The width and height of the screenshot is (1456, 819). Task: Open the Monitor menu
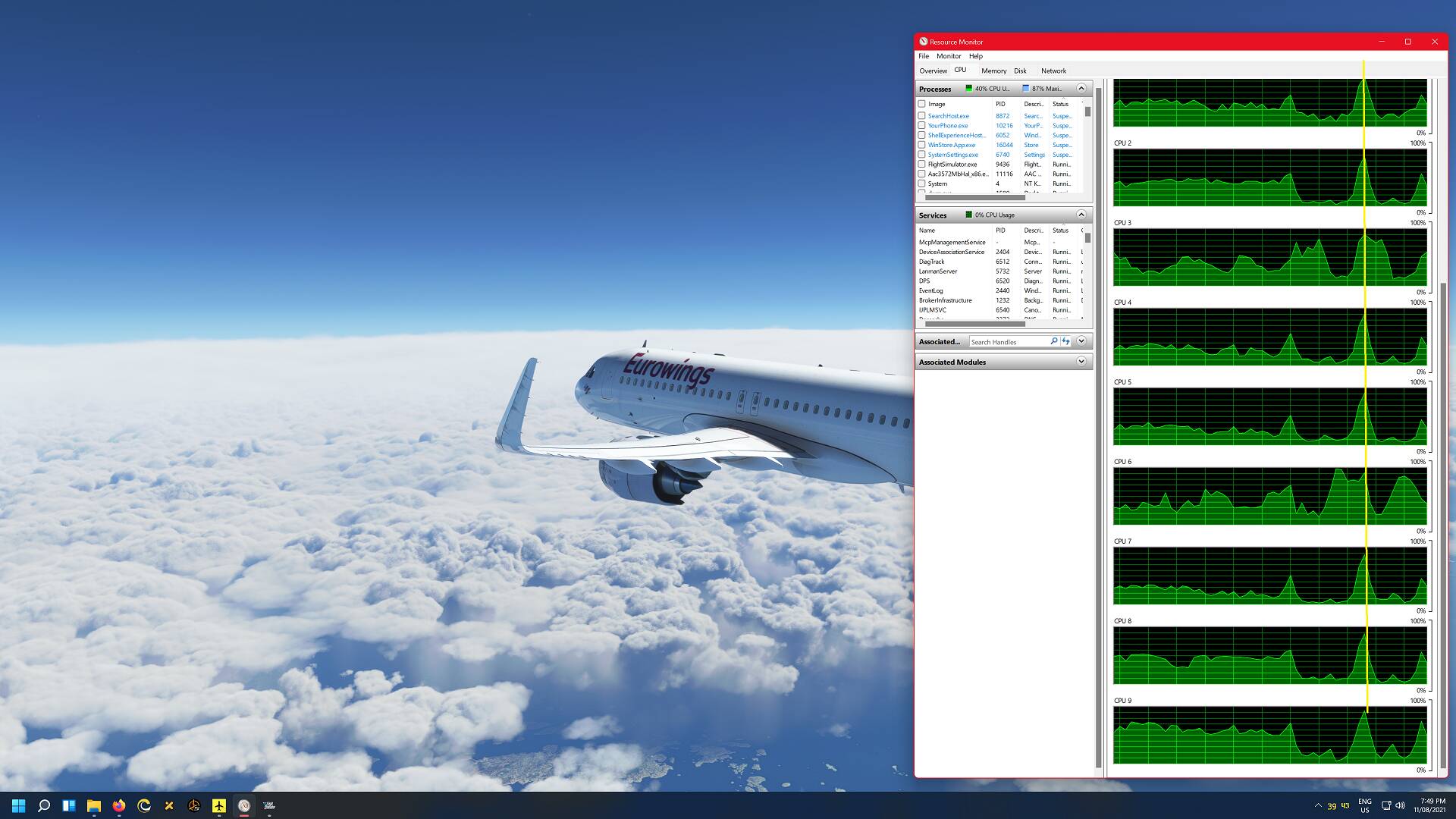[x=949, y=56]
